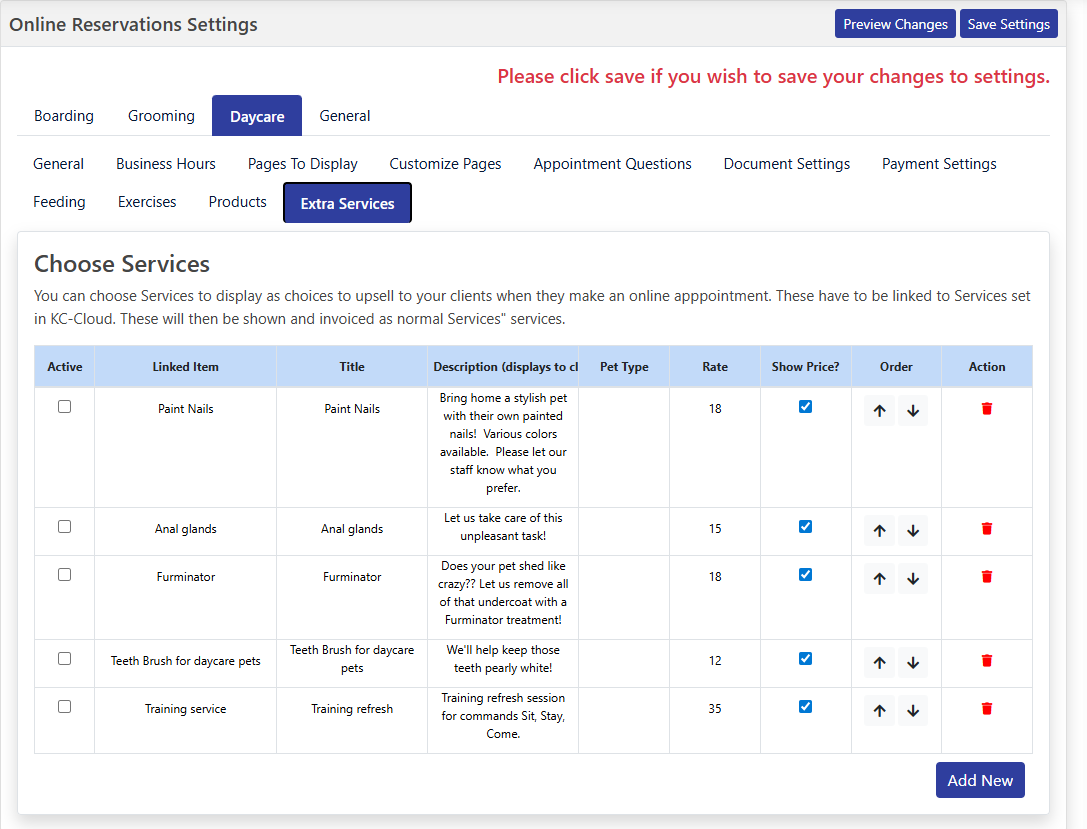
Task: Move Anal glands row up
Action: (x=879, y=530)
